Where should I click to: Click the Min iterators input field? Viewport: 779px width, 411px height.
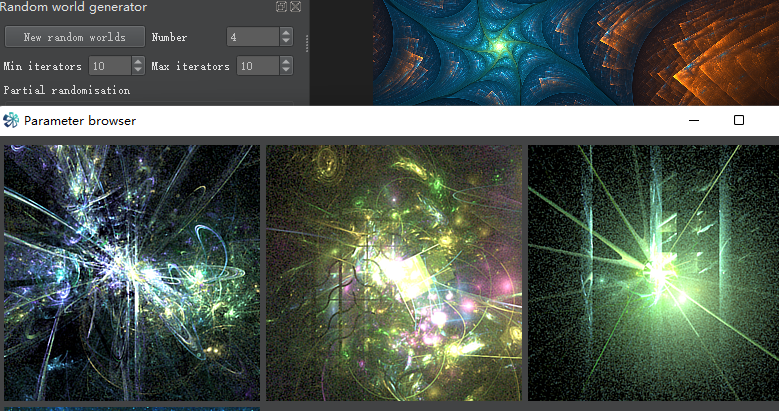coord(109,66)
